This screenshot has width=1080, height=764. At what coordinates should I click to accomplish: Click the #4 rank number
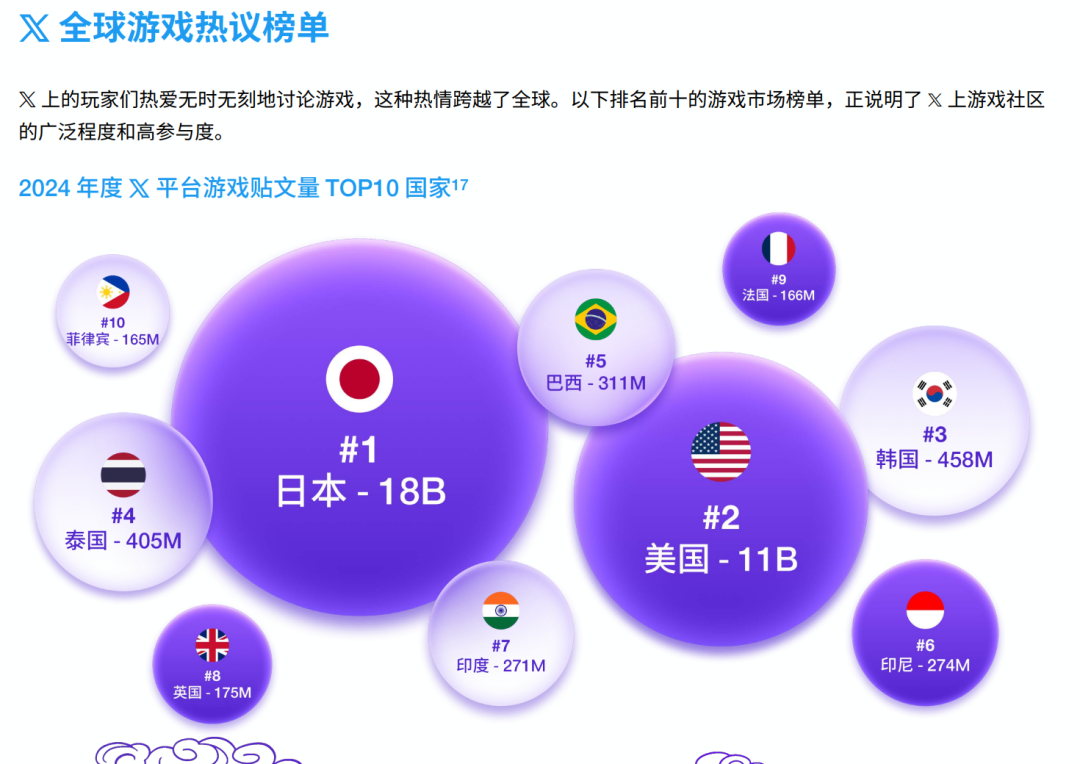(123, 515)
